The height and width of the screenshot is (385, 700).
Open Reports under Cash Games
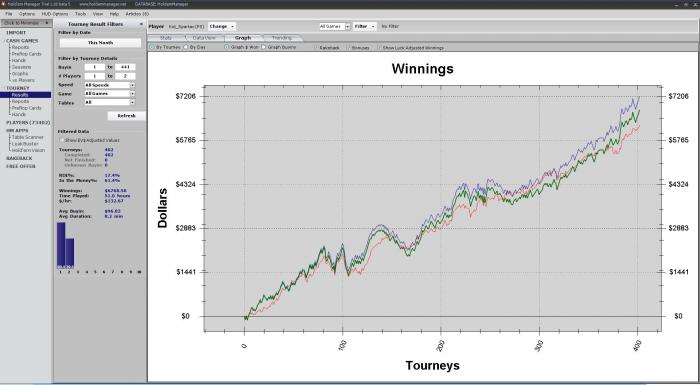tap(21, 47)
